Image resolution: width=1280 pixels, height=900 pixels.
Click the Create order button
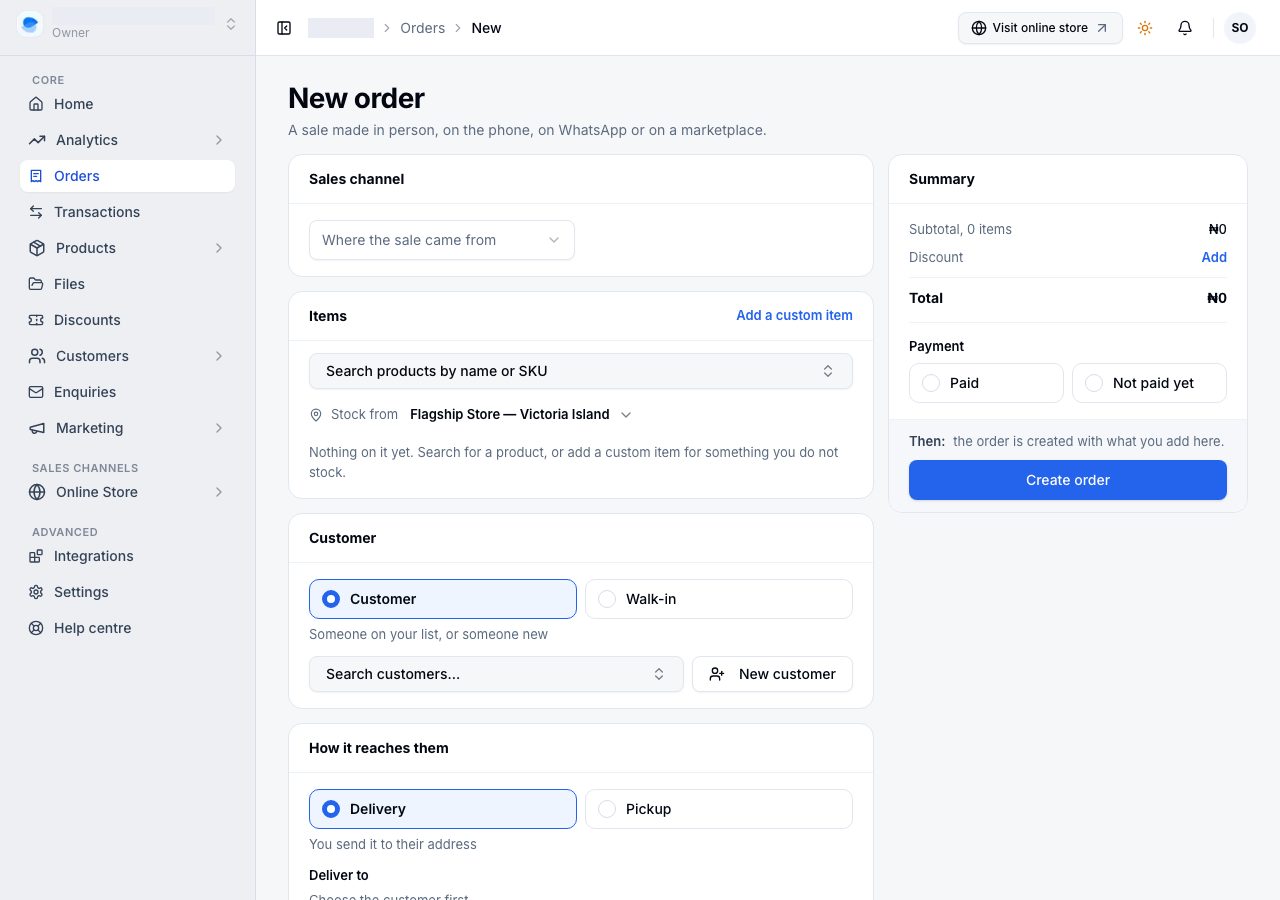tap(1068, 480)
